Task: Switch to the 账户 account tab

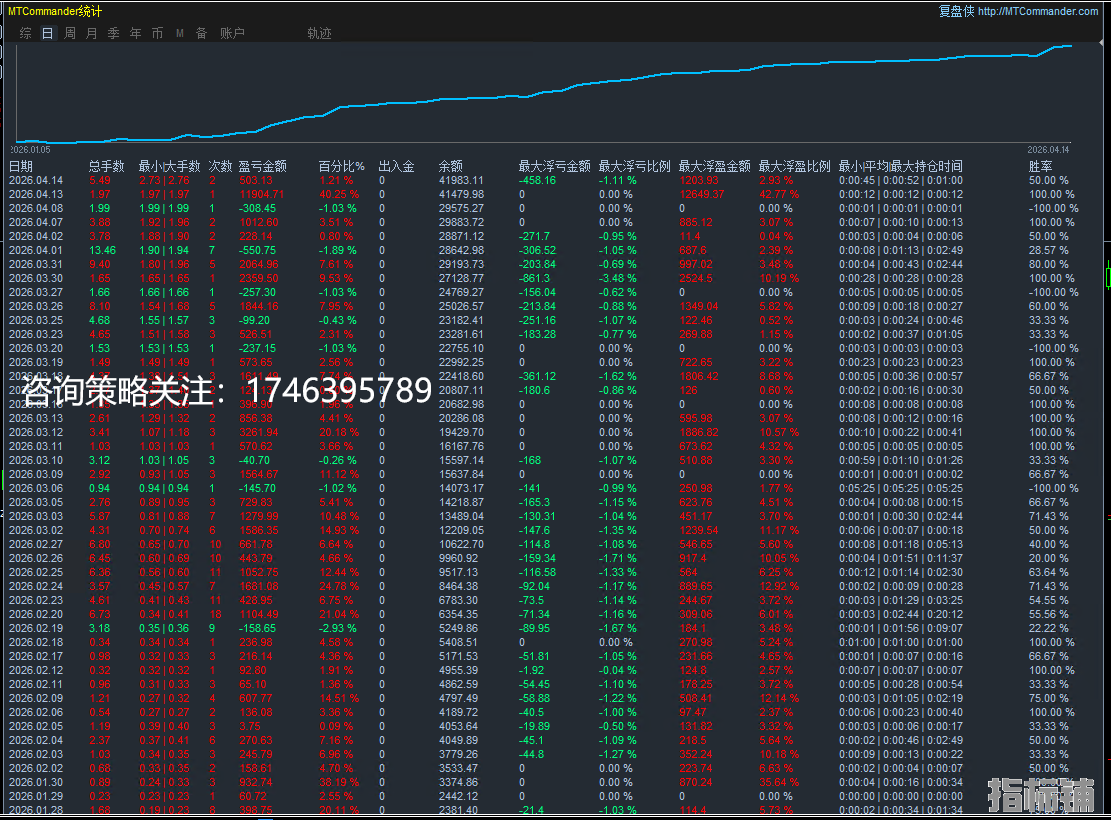Action: point(230,33)
